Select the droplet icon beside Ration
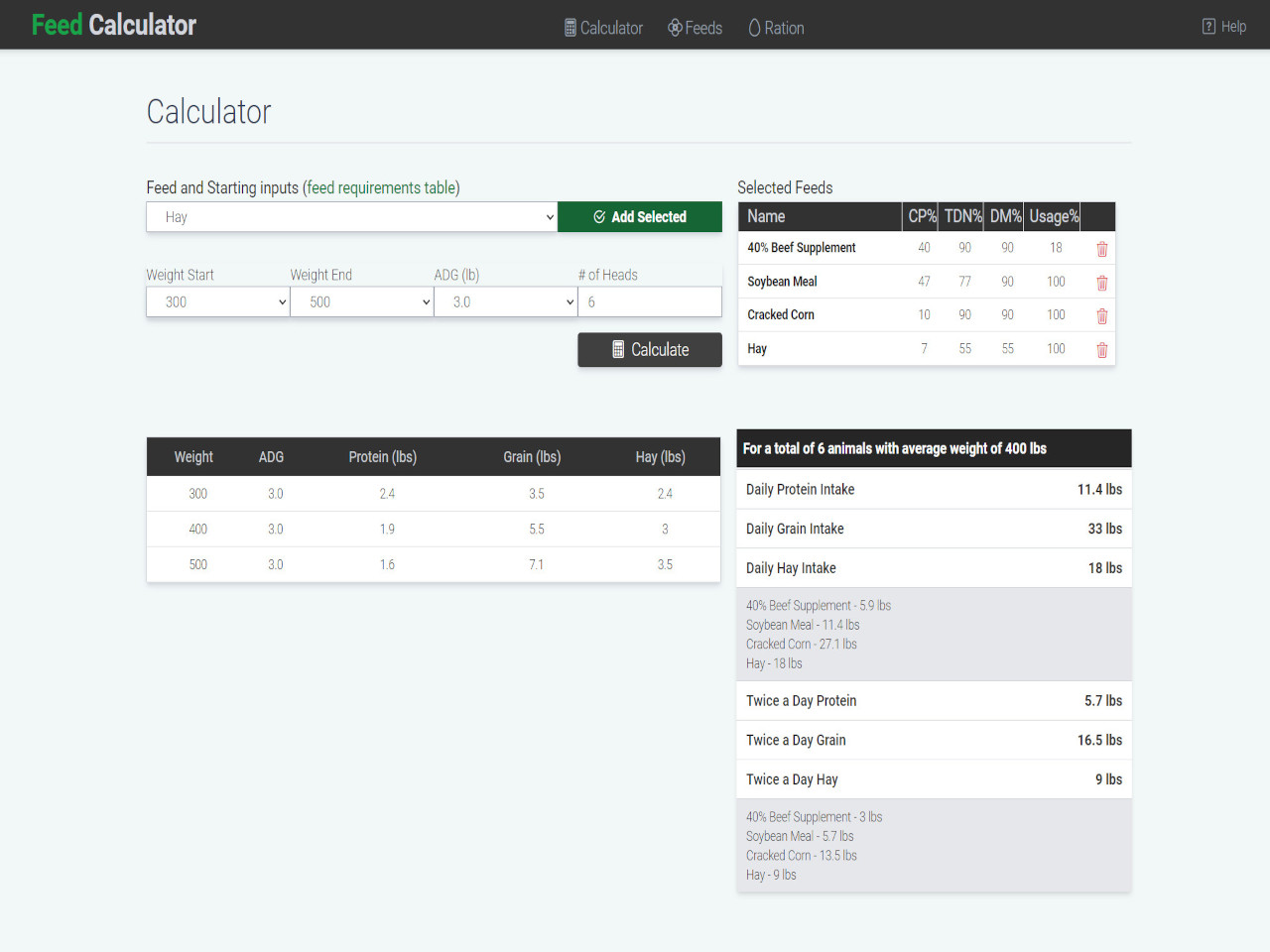The height and width of the screenshot is (952, 1270). click(x=755, y=28)
